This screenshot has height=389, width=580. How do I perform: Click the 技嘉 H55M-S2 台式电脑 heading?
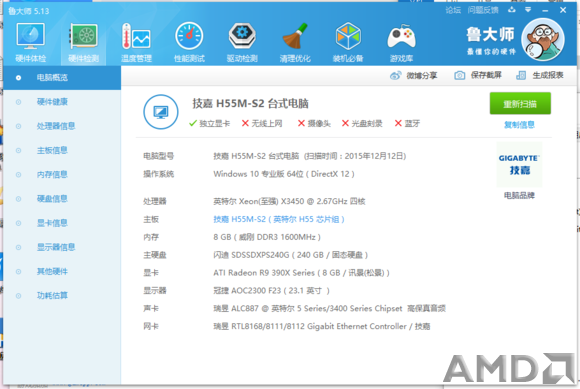pos(250,104)
